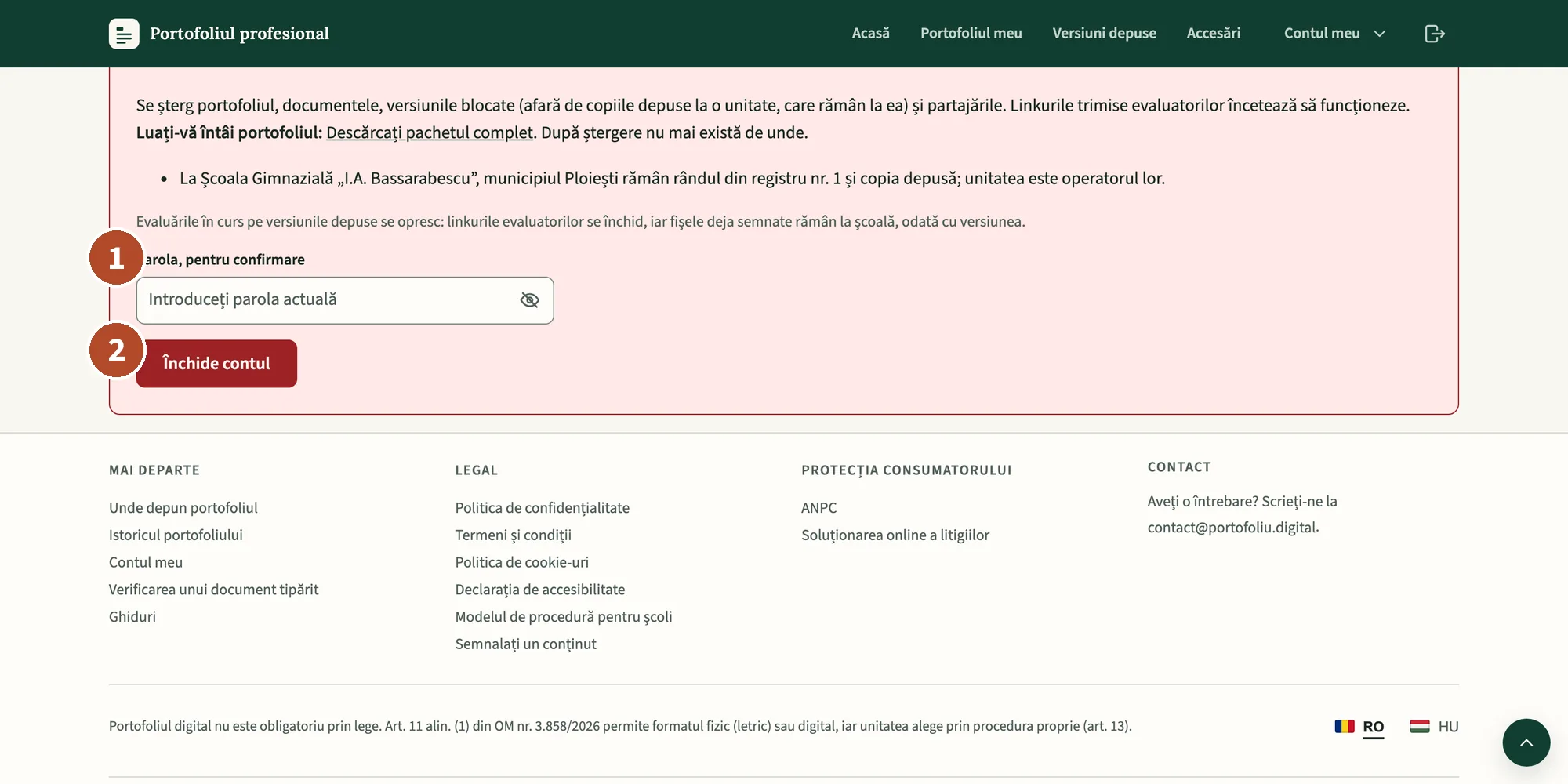Open Versiuni depuse in the navigation

coord(1105,34)
